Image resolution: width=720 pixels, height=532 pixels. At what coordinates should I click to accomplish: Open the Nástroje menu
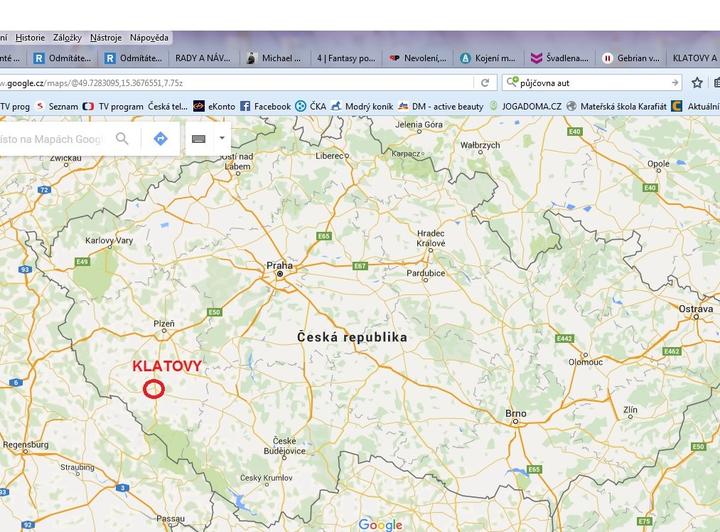point(106,37)
